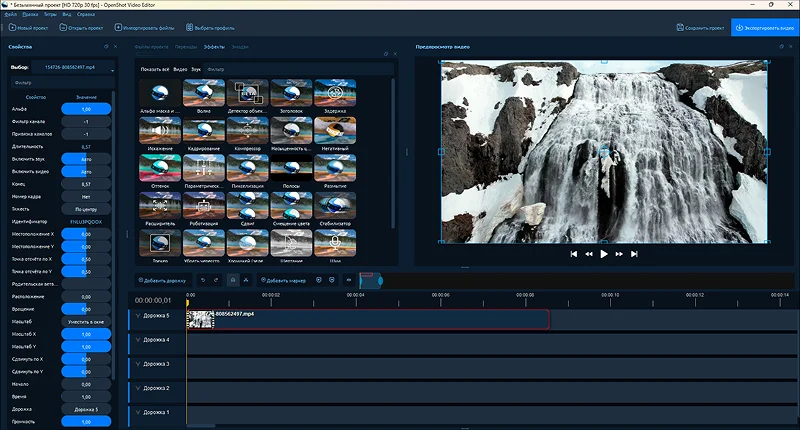Image resolution: width=800 pixels, height=430 pixels.
Task: Select the Пикселизация effect
Action: click(247, 168)
